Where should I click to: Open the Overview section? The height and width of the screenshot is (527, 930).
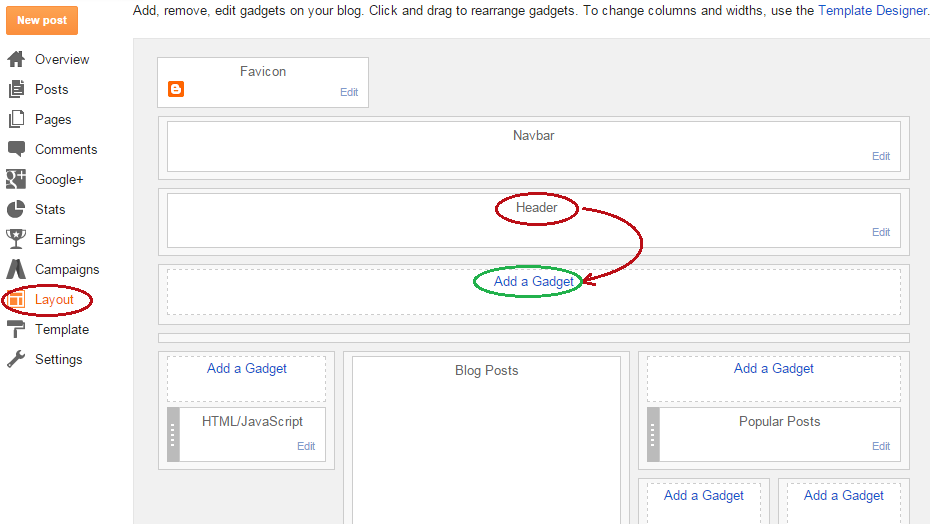click(62, 59)
